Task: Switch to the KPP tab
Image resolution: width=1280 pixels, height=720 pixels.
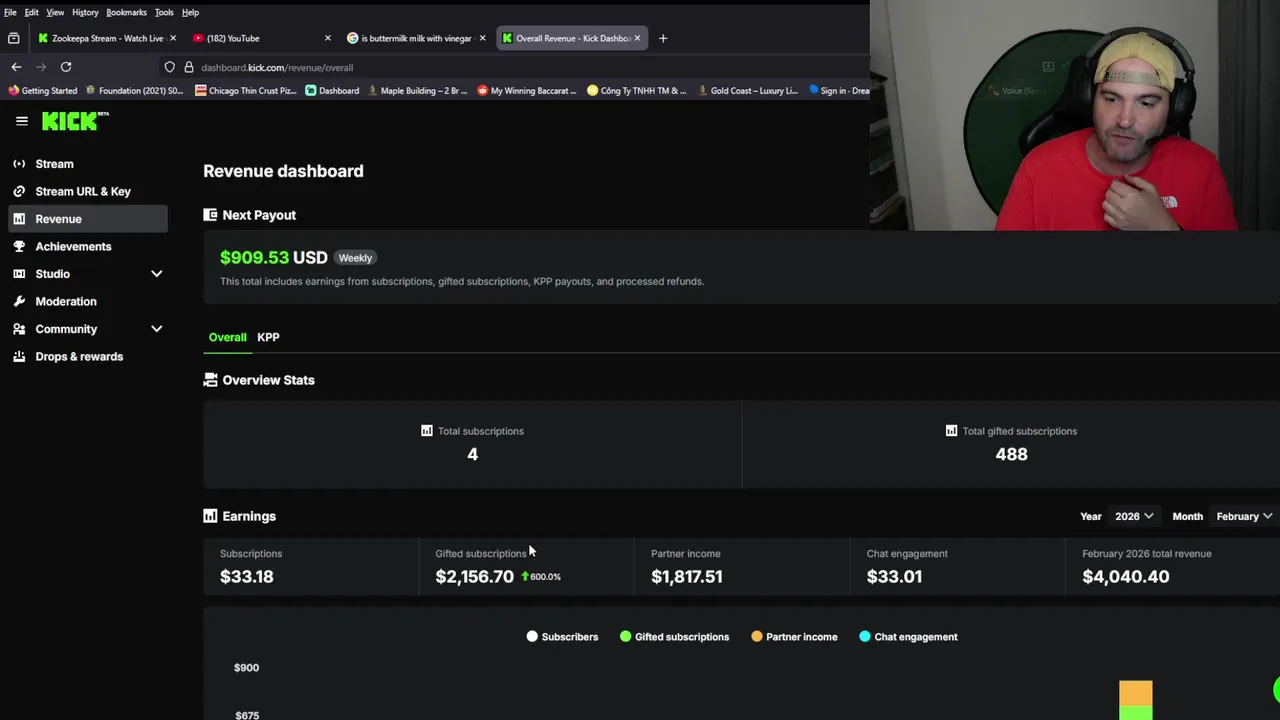Action: pos(268,337)
